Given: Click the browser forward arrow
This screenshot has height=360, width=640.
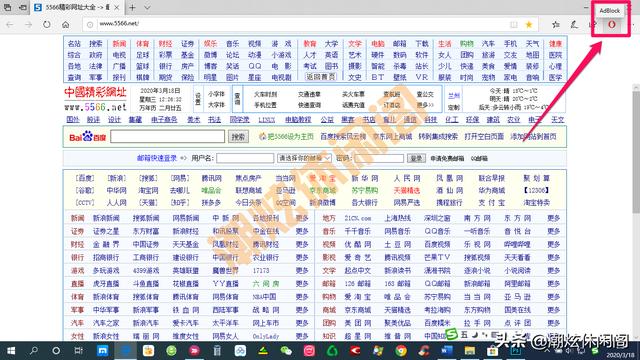Looking at the screenshot, I should pyautogui.click(x=28, y=24).
